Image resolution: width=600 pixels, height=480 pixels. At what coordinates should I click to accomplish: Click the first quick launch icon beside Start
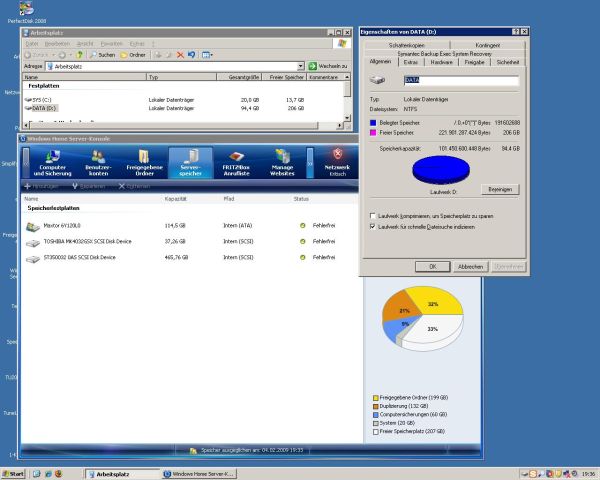coord(36,474)
